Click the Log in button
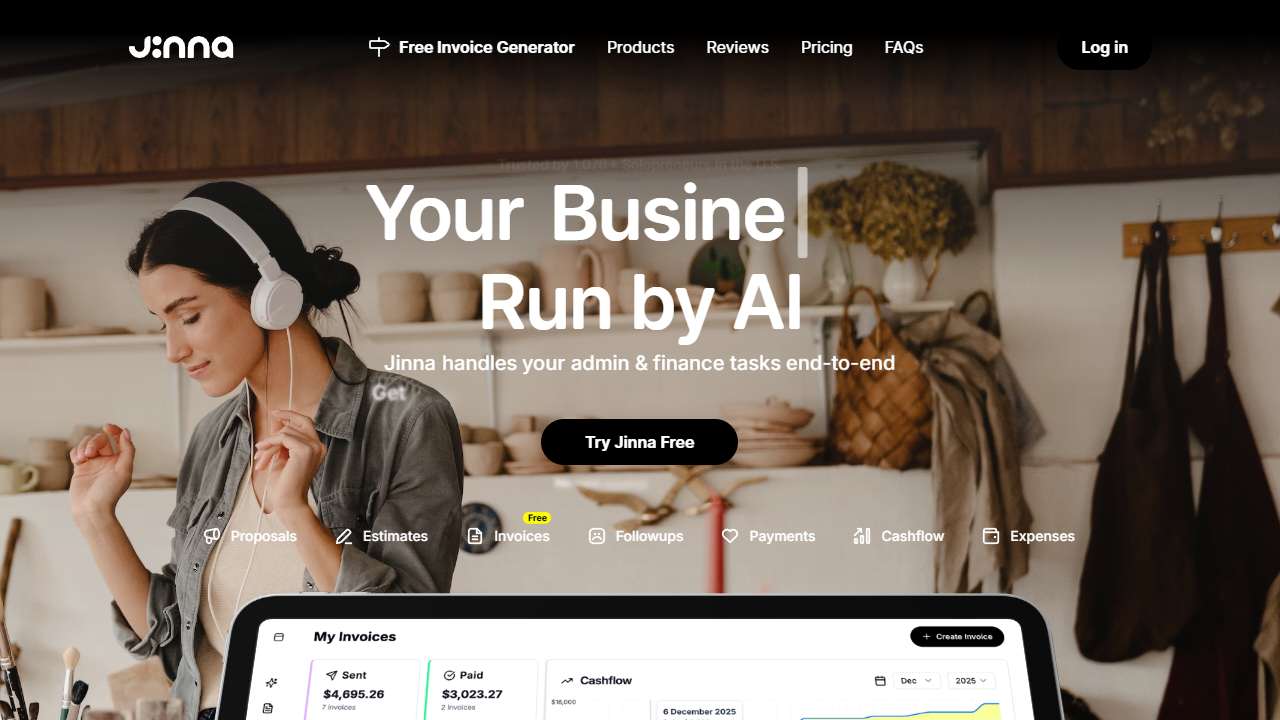The width and height of the screenshot is (1280, 720). (1104, 47)
